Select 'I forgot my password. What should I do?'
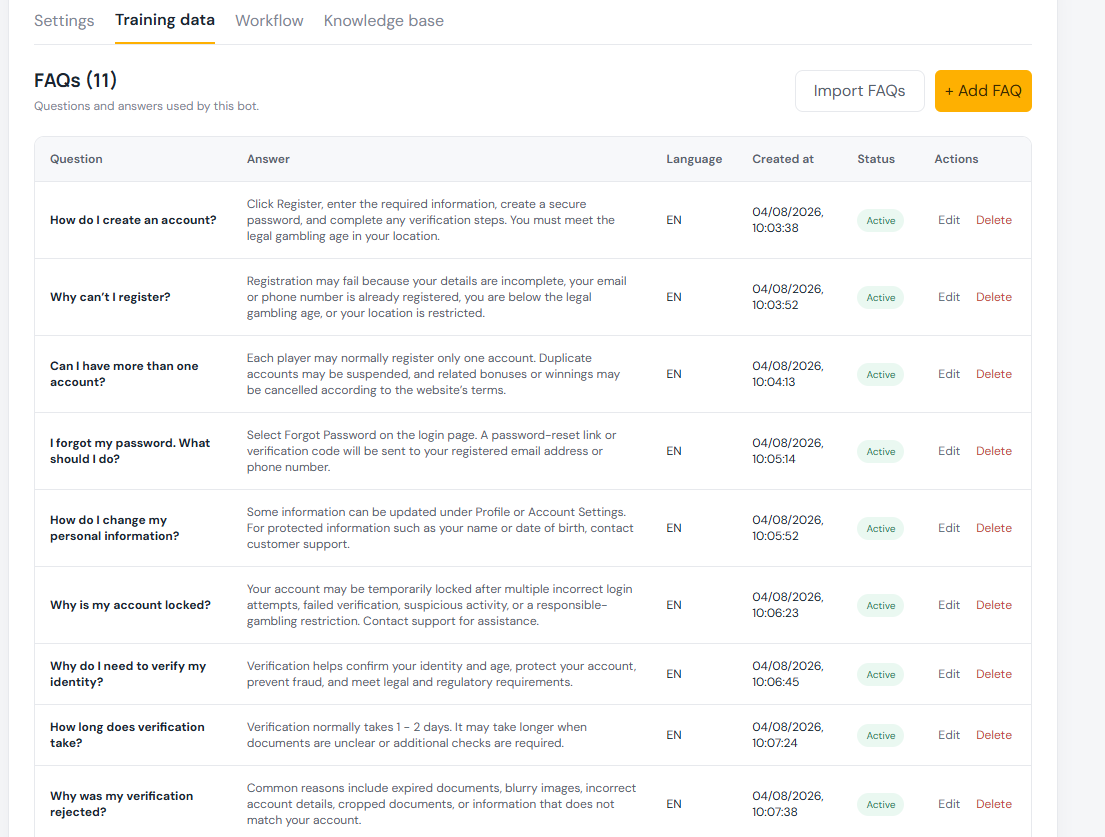This screenshot has width=1105, height=837. pyautogui.click(x=130, y=450)
